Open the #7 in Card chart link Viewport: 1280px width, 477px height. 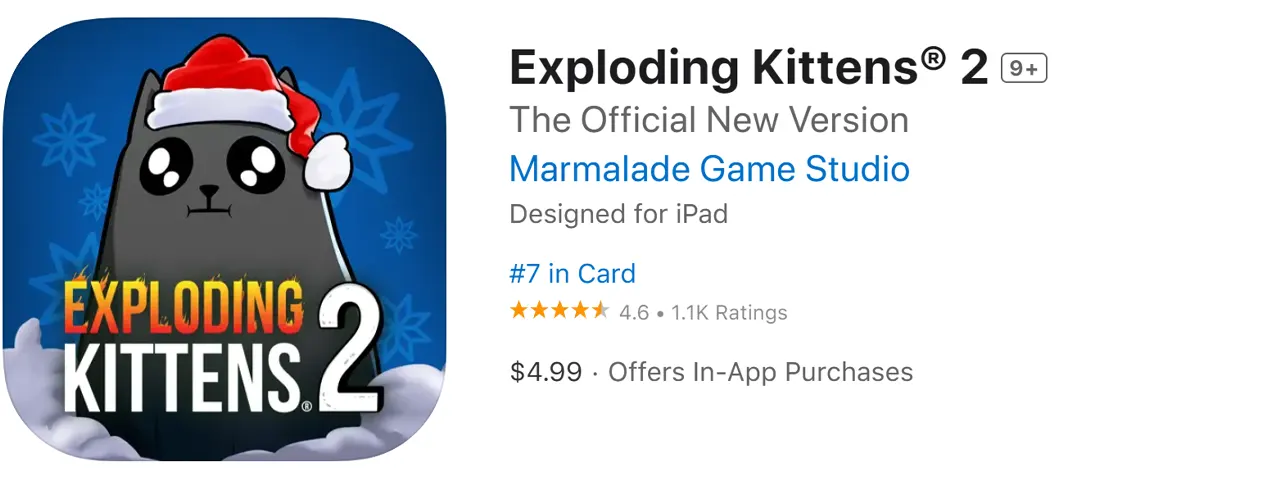(572, 273)
